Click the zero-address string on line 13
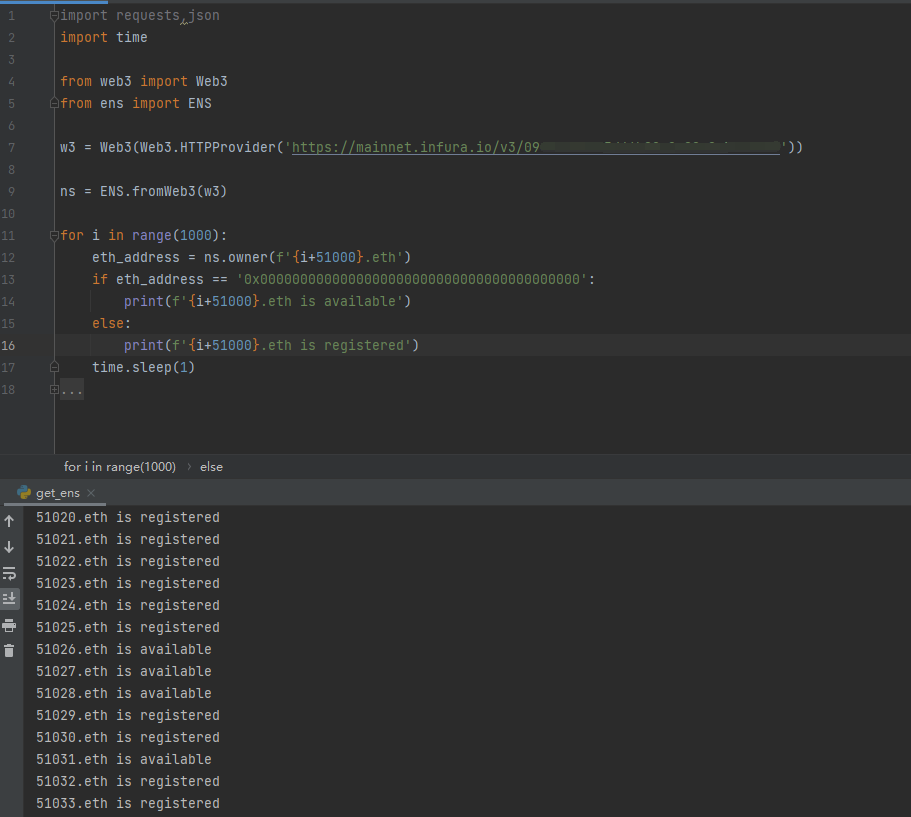911x817 pixels. (x=412, y=280)
